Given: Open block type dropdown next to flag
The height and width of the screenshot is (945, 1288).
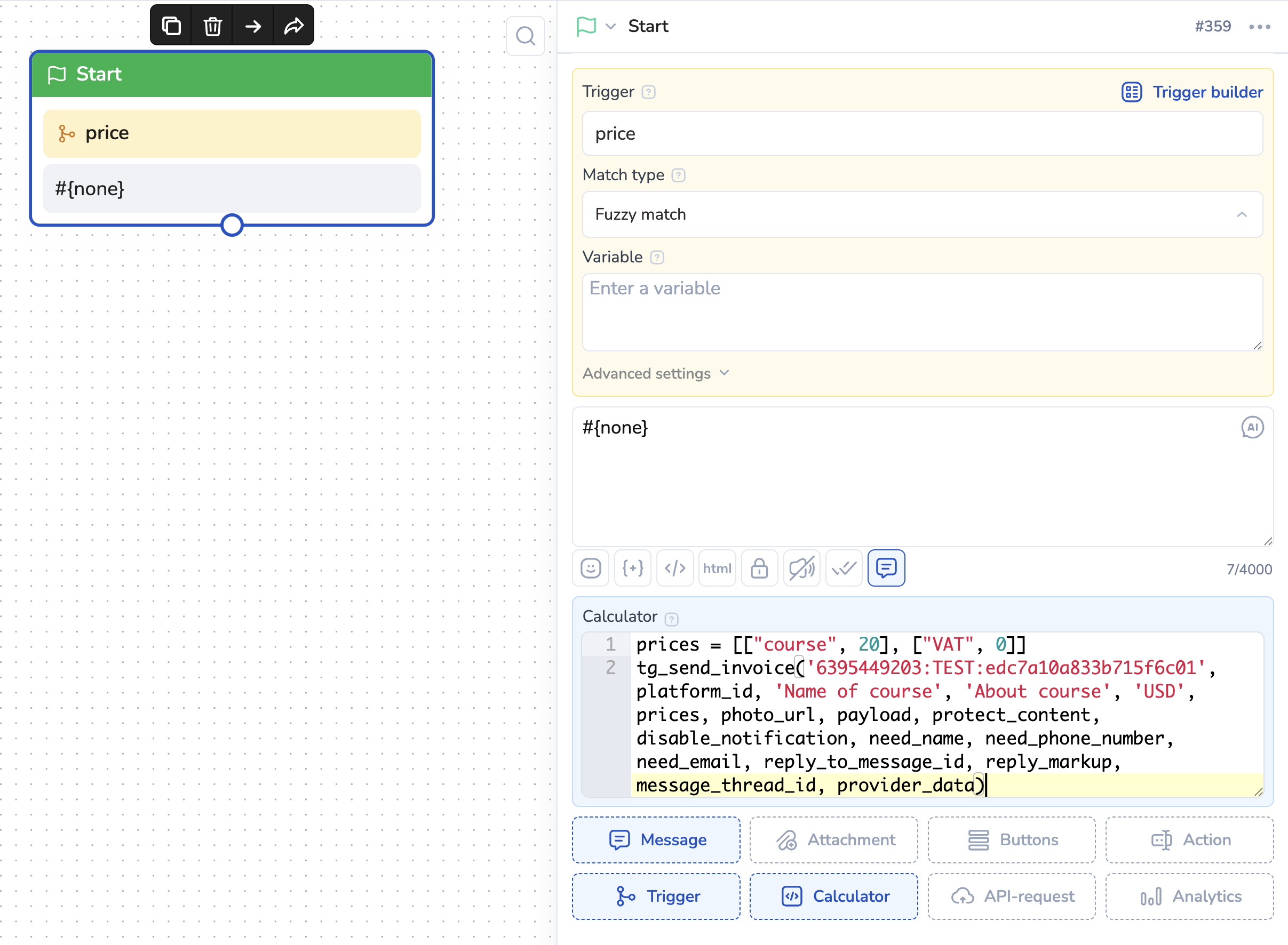Looking at the screenshot, I should (610, 26).
